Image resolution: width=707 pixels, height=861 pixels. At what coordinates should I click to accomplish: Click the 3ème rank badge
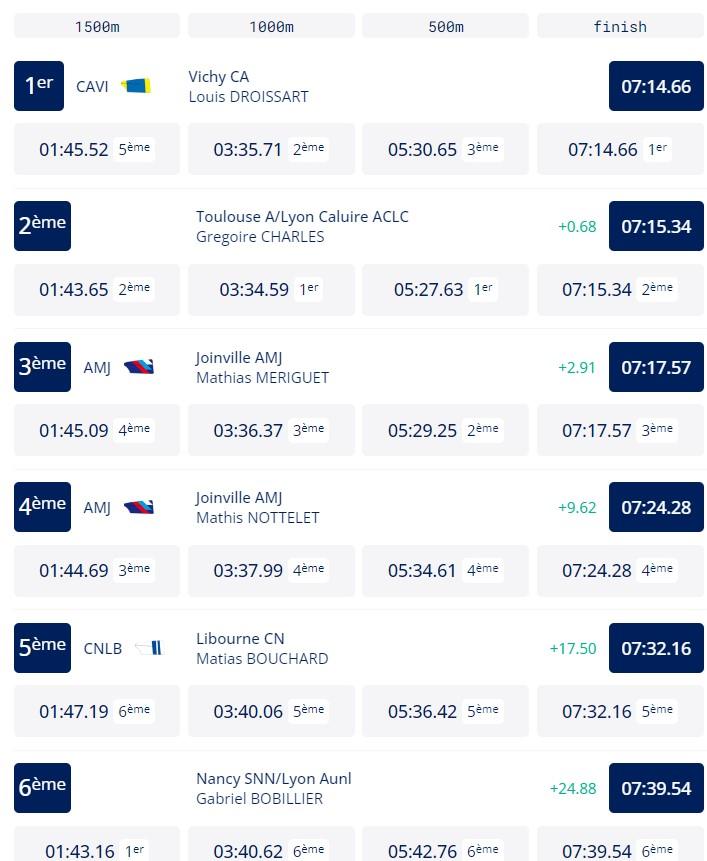(x=42, y=367)
